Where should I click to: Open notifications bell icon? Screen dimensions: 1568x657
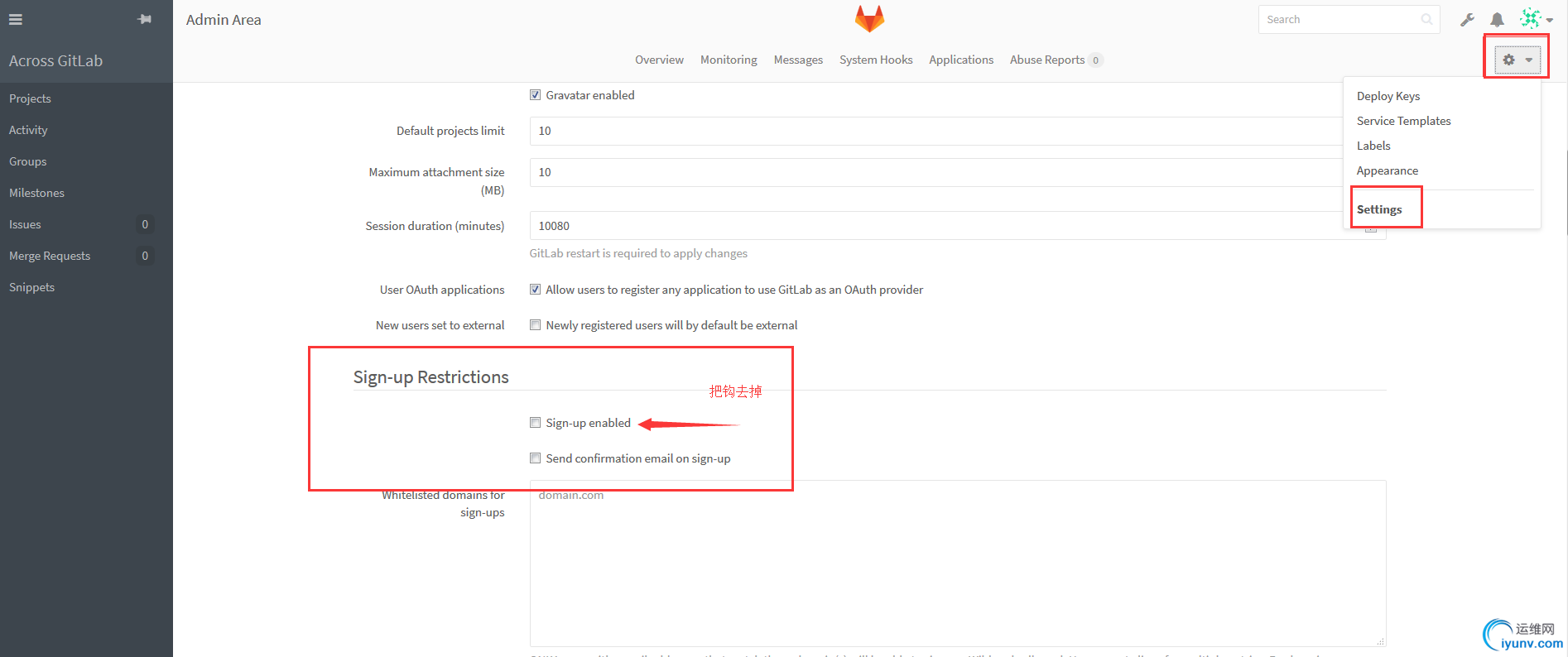coord(1497,19)
